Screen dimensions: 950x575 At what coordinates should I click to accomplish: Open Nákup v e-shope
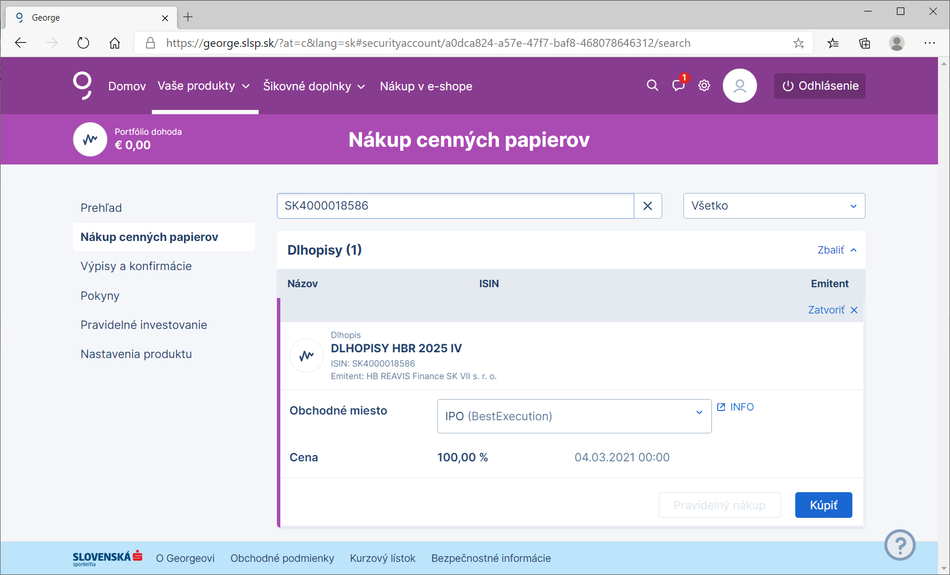tap(426, 86)
